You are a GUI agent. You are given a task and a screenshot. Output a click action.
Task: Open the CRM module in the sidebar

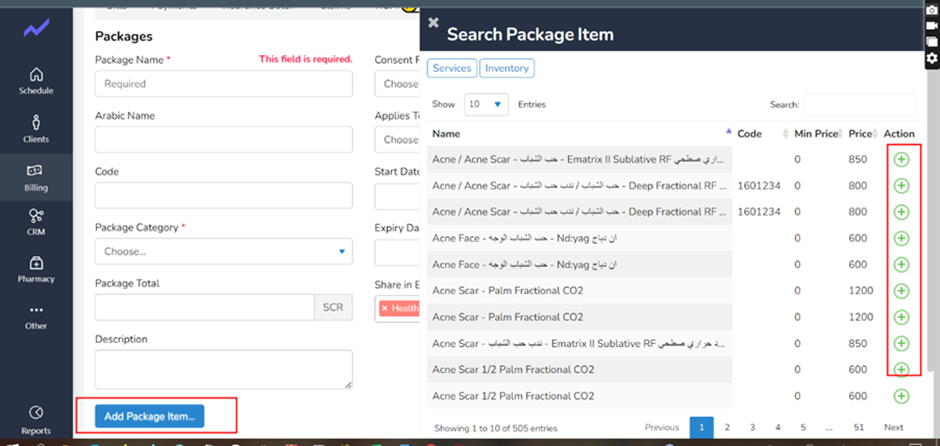(36, 222)
